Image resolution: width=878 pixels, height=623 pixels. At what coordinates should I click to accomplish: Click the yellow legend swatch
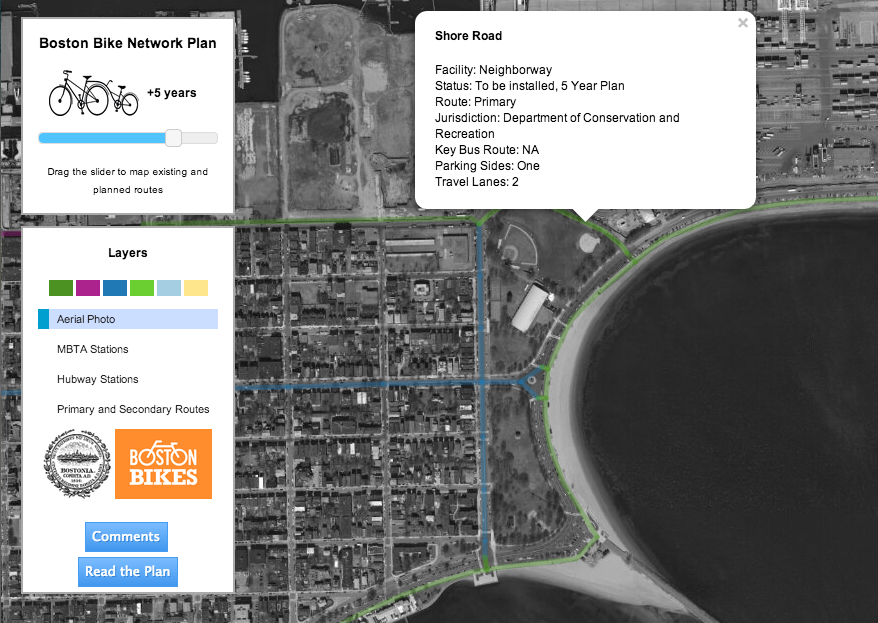click(x=196, y=288)
